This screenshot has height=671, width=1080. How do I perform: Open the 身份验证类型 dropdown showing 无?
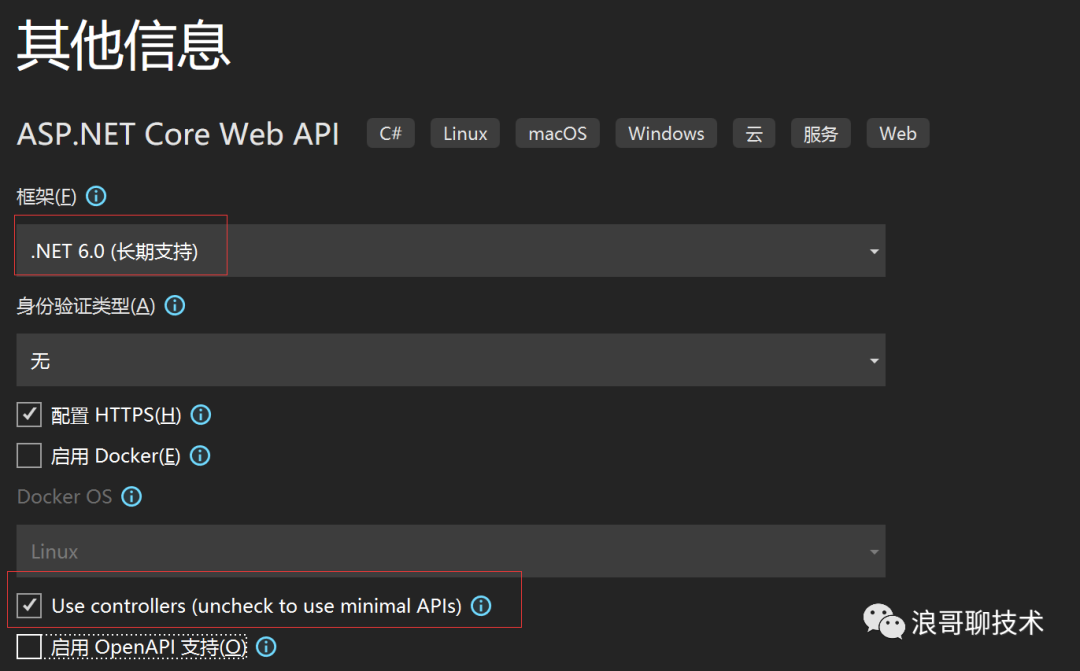coord(450,360)
